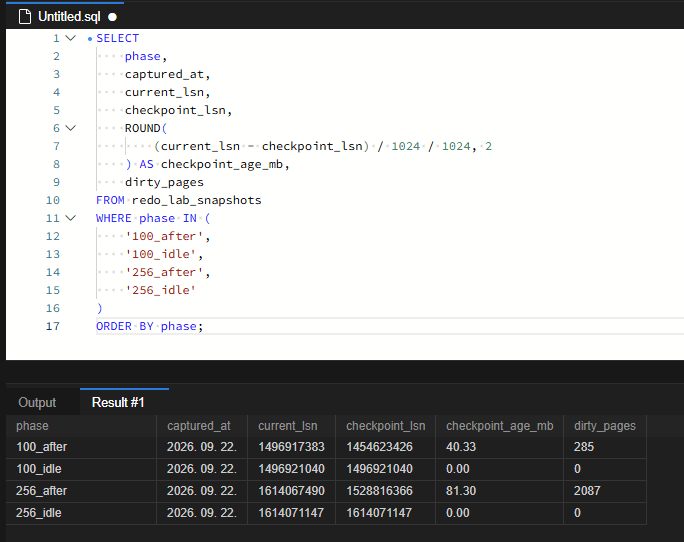The width and height of the screenshot is (684, 542).
Task: Click line number 10 in the gutter
Action: (53, 200)
